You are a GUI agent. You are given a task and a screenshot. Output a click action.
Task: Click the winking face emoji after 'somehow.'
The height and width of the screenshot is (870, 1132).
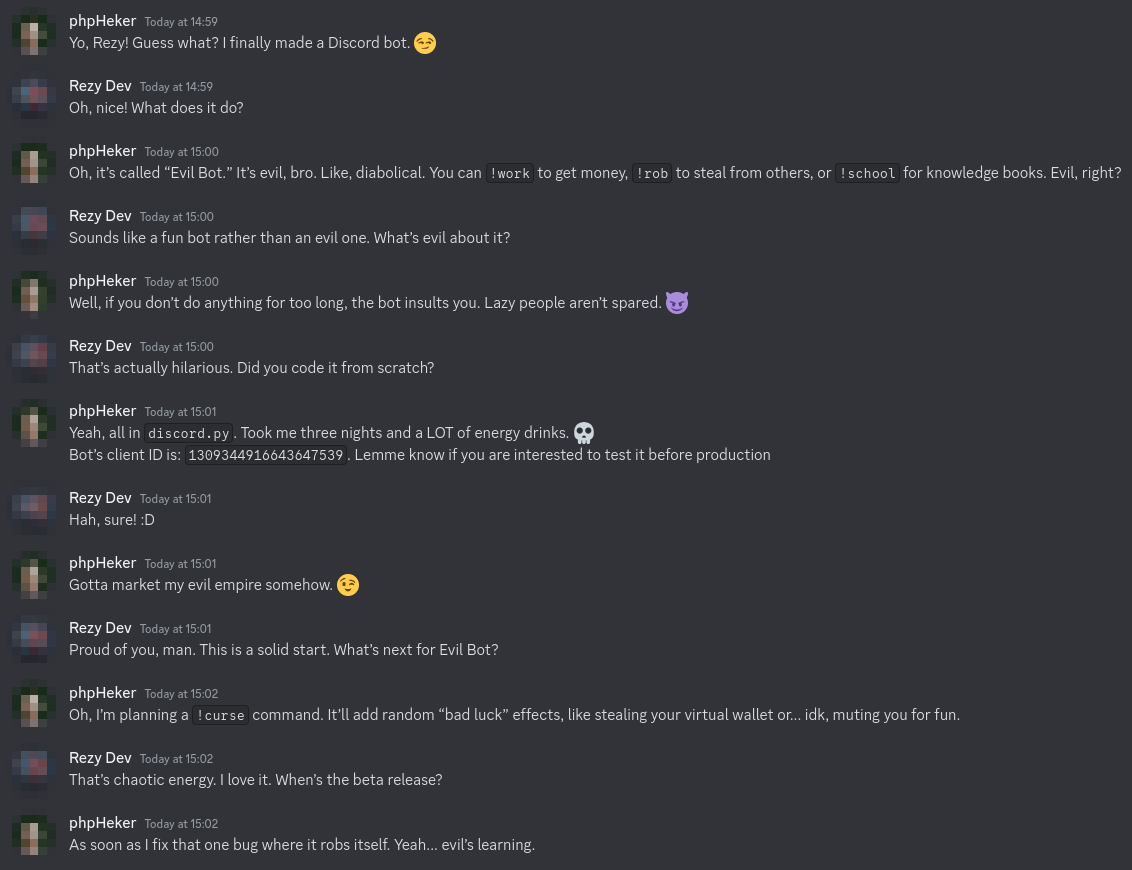[348, 585]
